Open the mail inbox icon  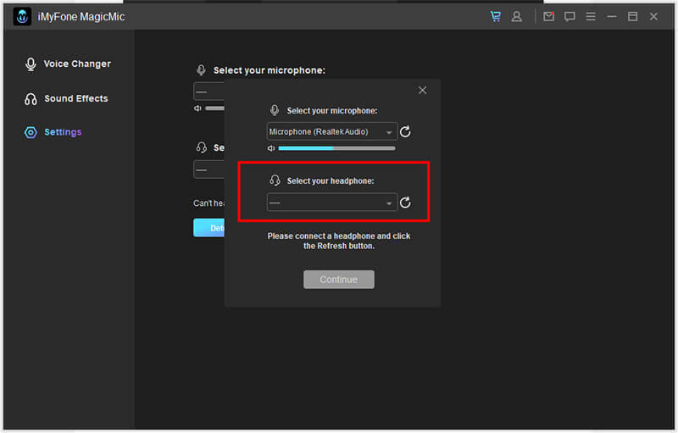point(549,17)
